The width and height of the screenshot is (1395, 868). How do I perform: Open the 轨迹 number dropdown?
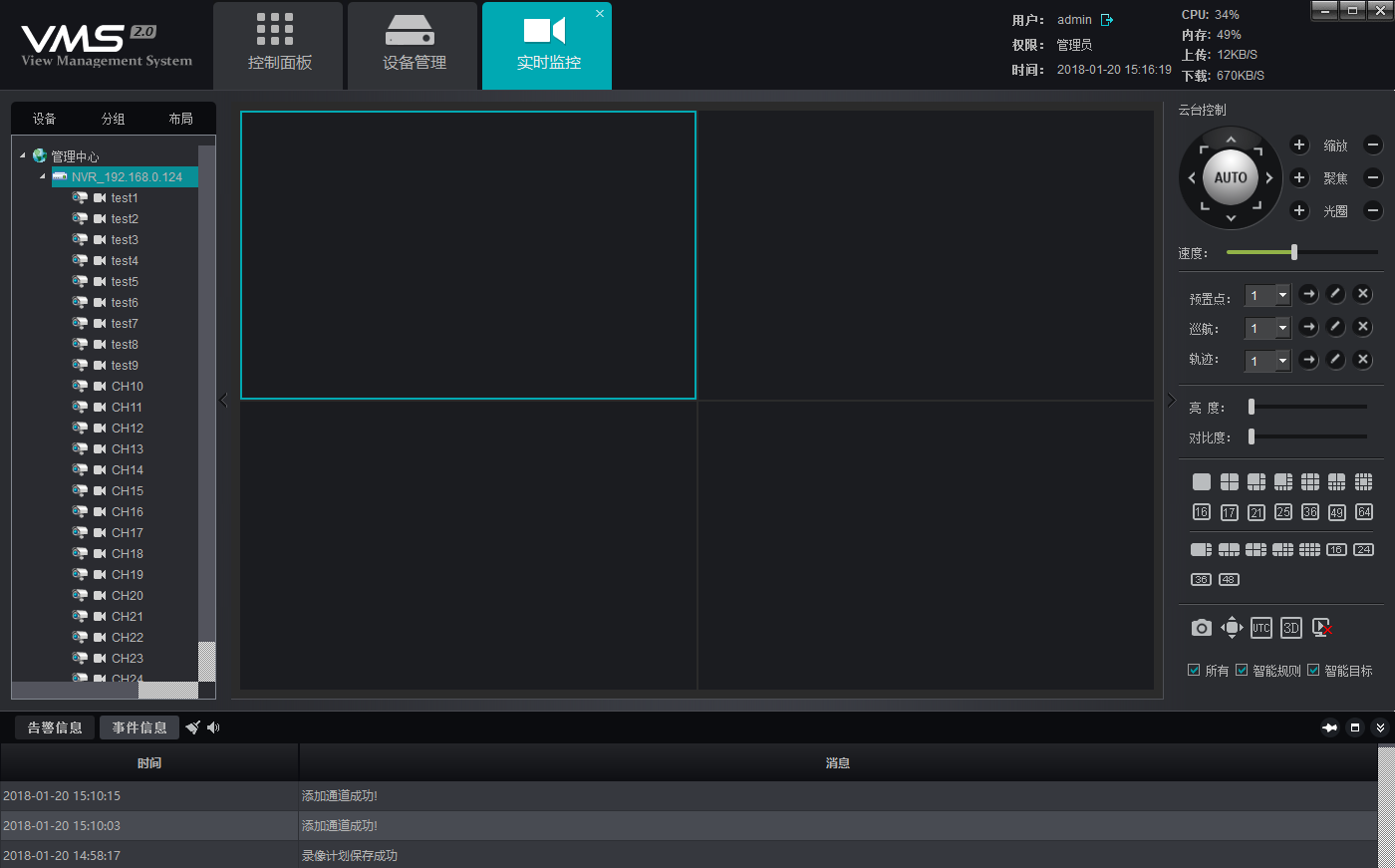coord(1282,361)
